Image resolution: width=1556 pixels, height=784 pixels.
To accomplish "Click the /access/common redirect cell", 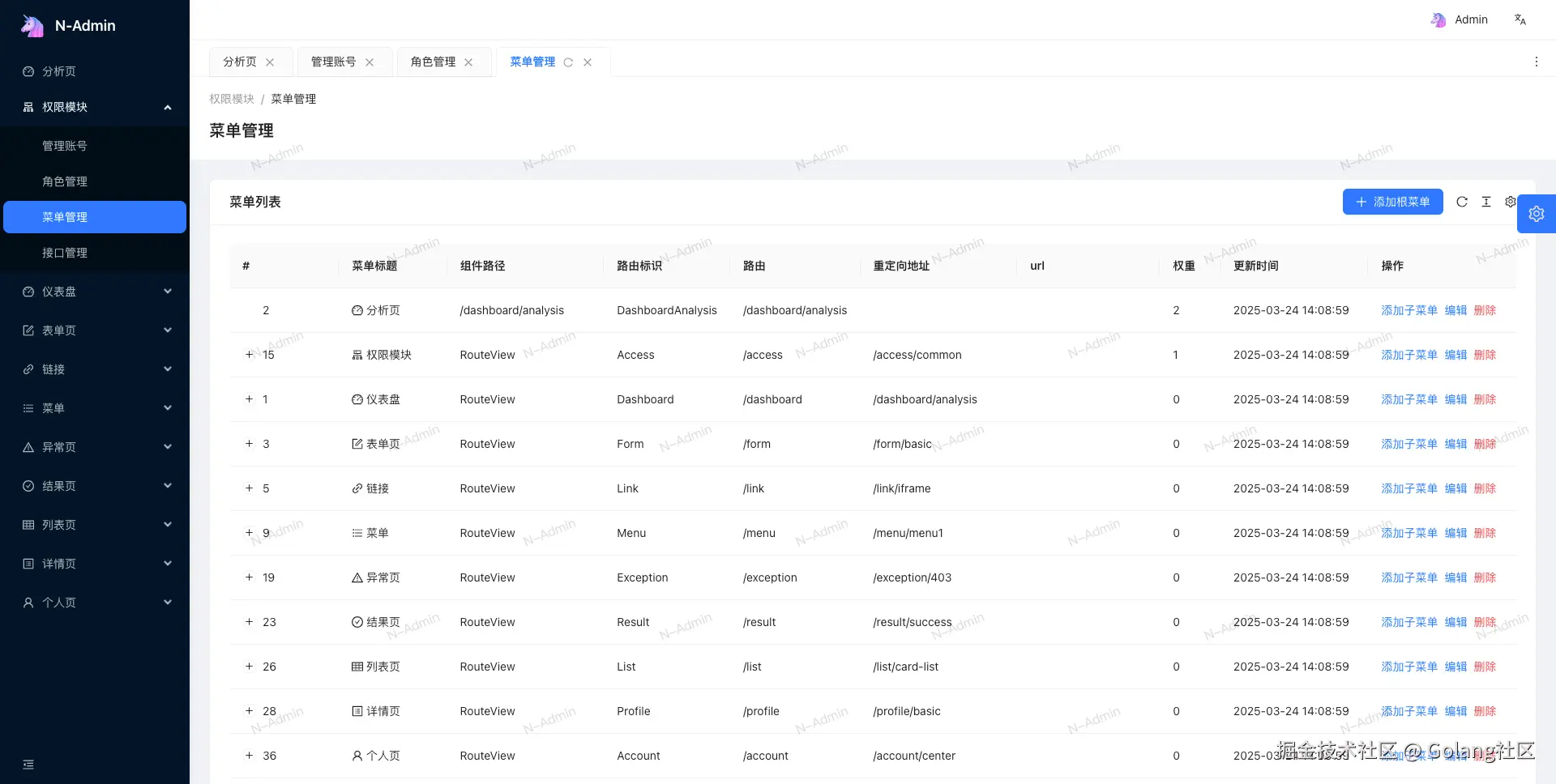I will (x=917, y=355).
